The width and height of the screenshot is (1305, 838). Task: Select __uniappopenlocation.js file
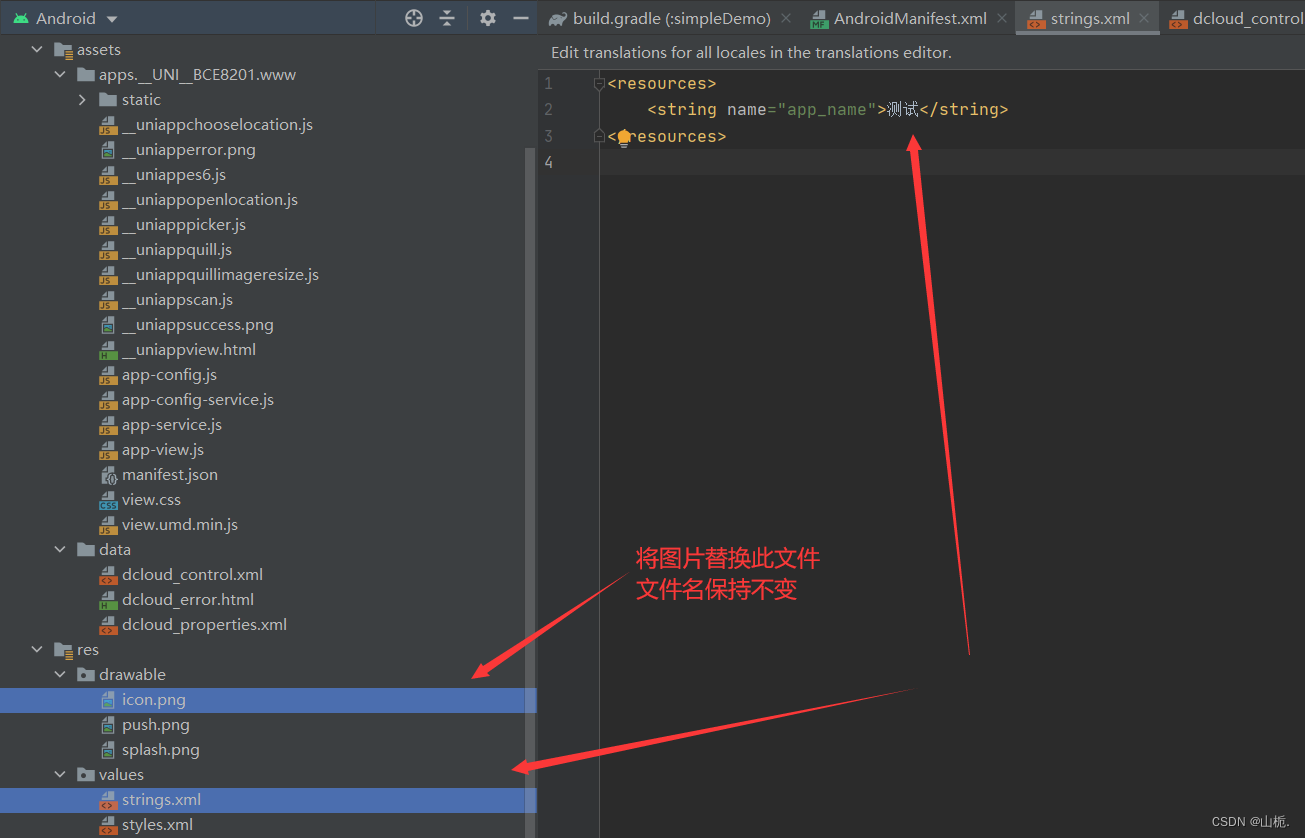tap(210, 199)
